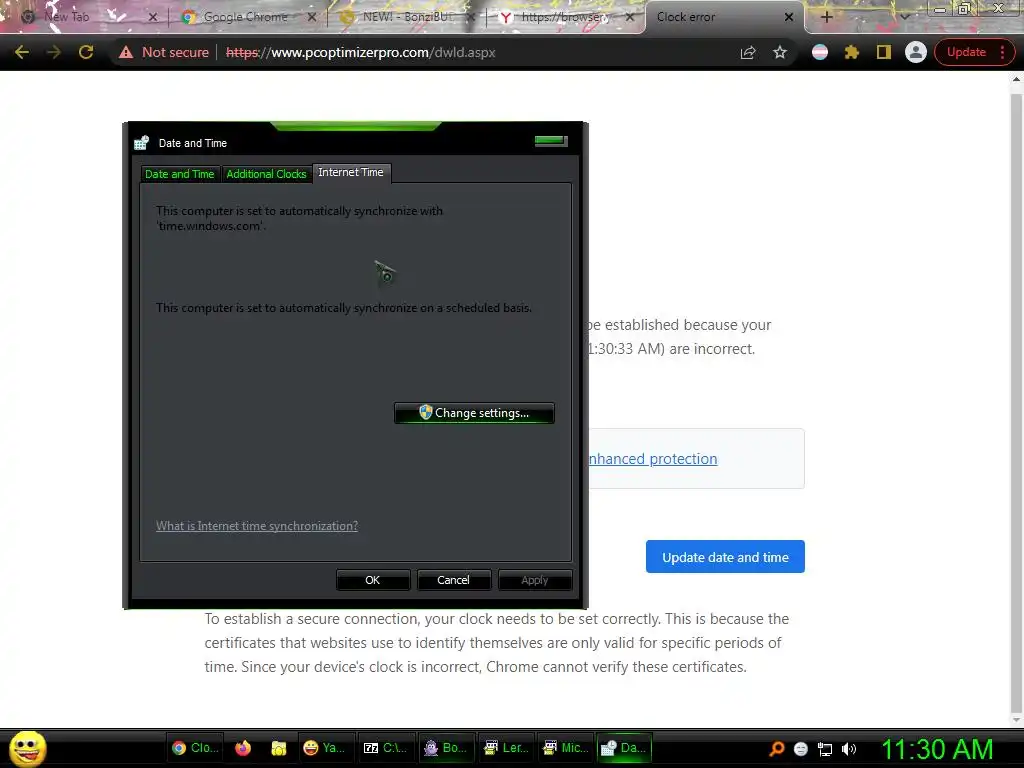Switch to the Google Chrome tab
The height and width of the screenshot is (768, 1024).
click(248, 17)
